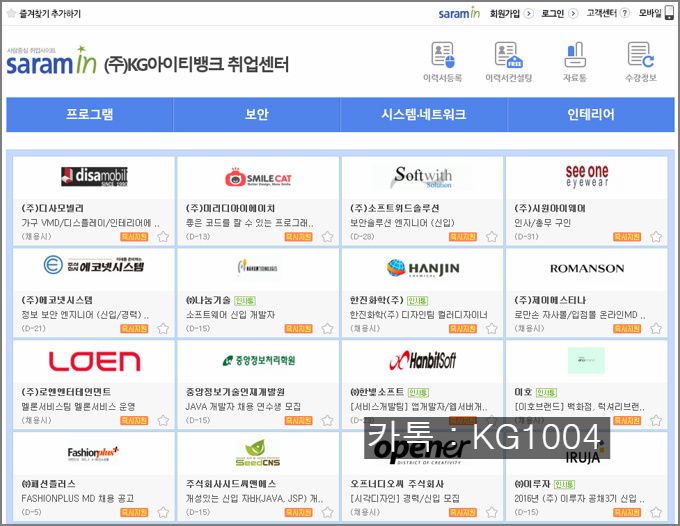Click 즉시지원 on the (주)미리디아이에이치 card

click(x=298, y=237)
